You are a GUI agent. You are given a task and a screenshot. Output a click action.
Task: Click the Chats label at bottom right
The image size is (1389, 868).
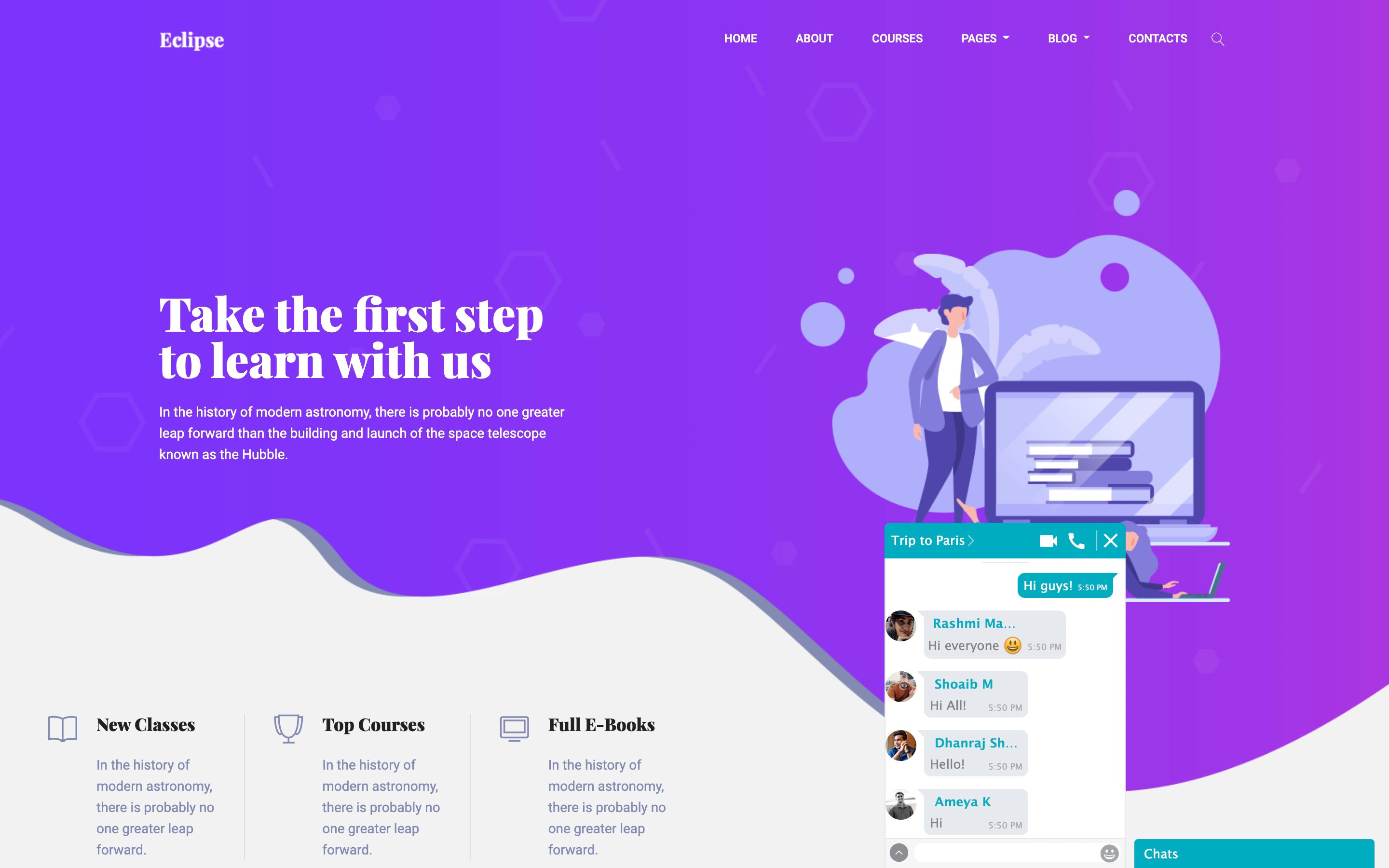click(x=1162, y=853)
